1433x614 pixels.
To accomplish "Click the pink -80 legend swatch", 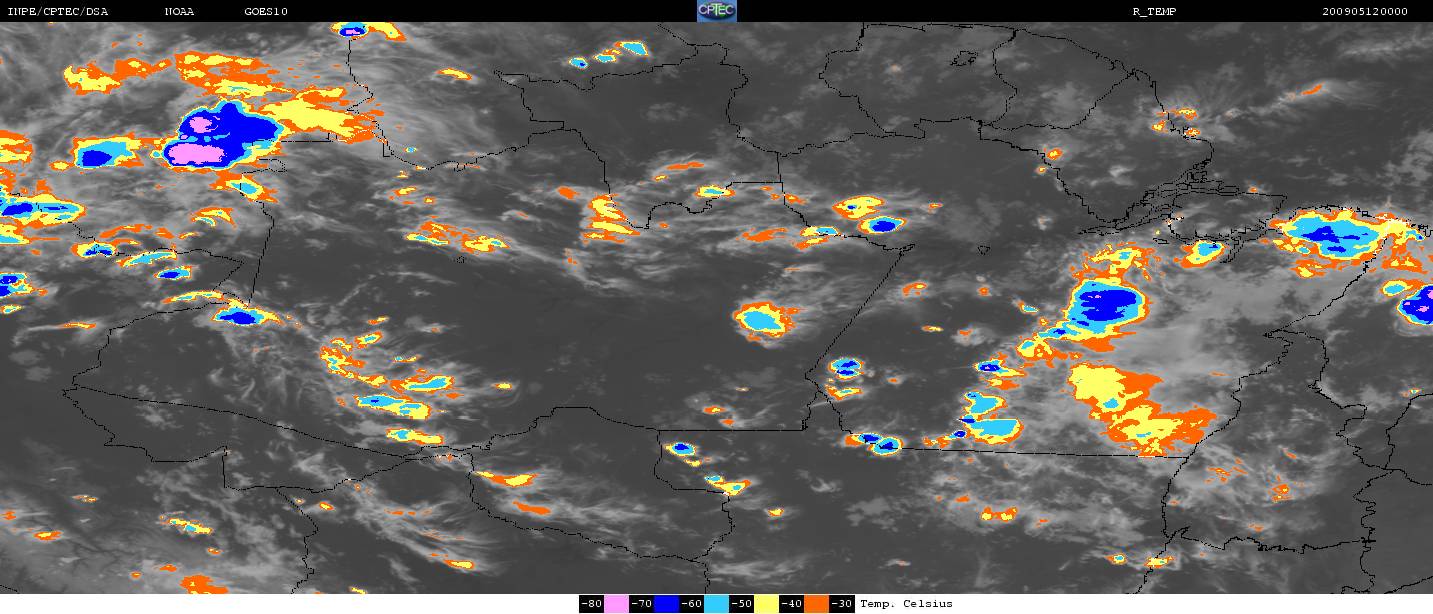I will coord(616,604).
